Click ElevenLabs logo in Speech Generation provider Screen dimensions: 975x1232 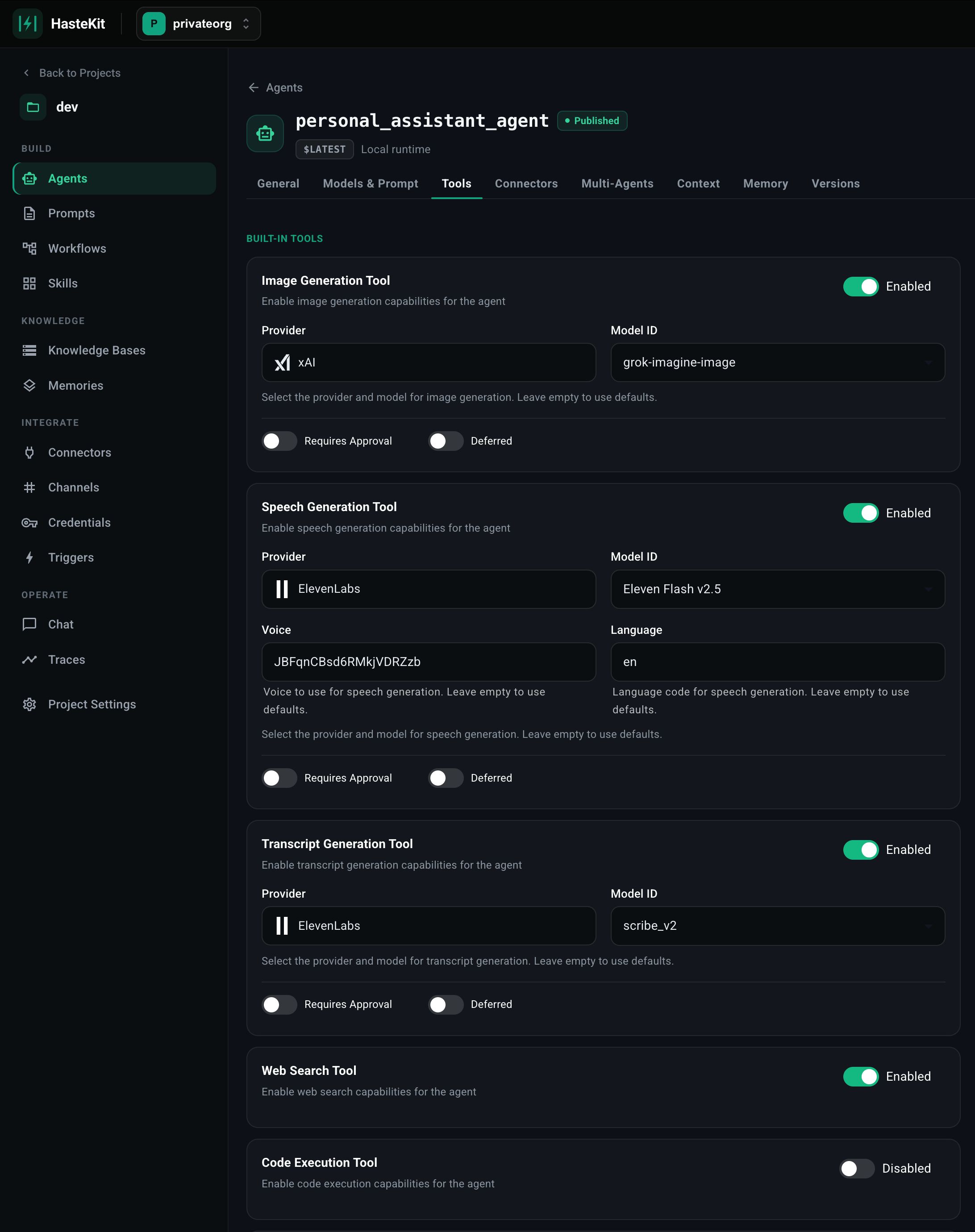282,589
